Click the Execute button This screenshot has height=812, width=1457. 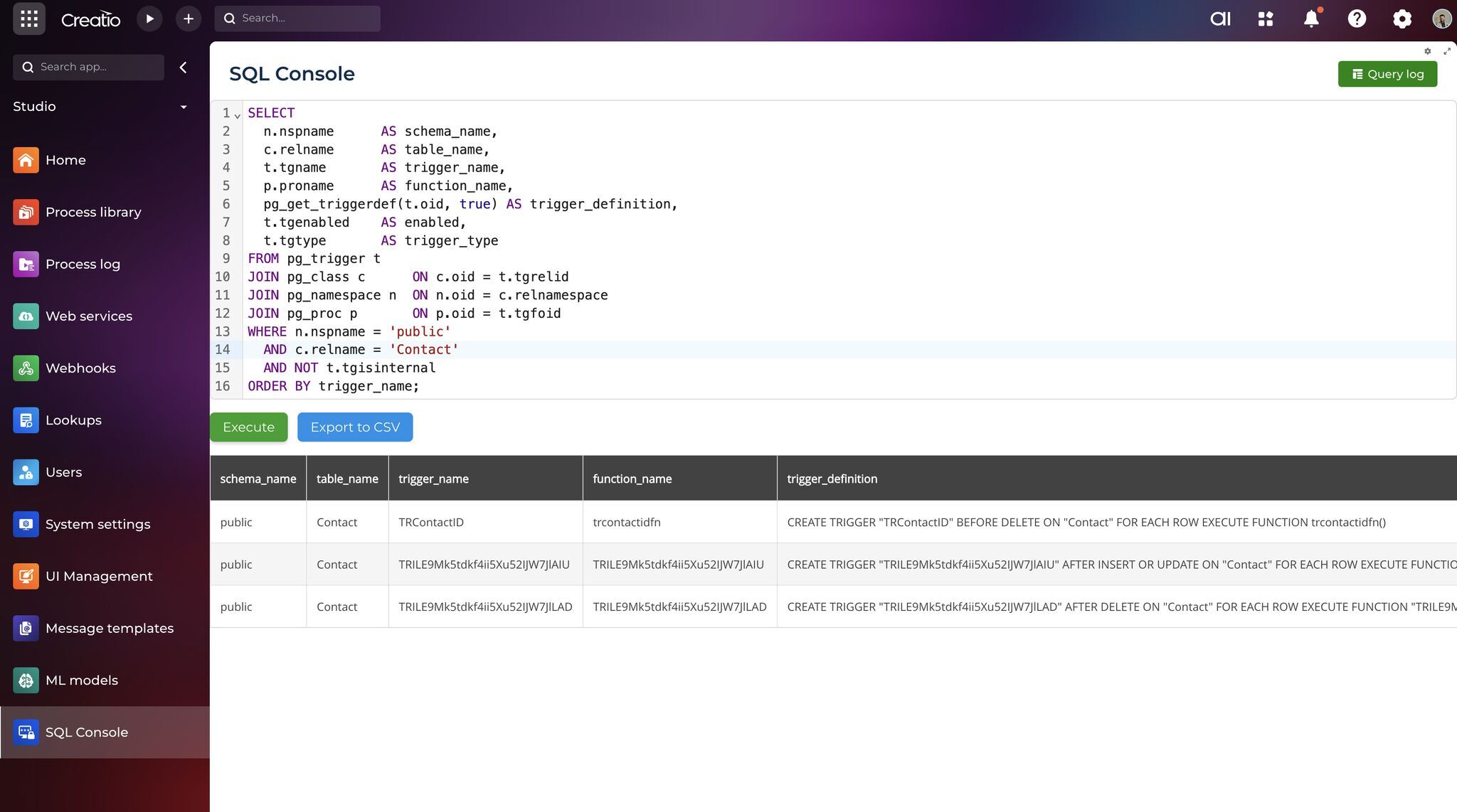click(x=248, y=427)
